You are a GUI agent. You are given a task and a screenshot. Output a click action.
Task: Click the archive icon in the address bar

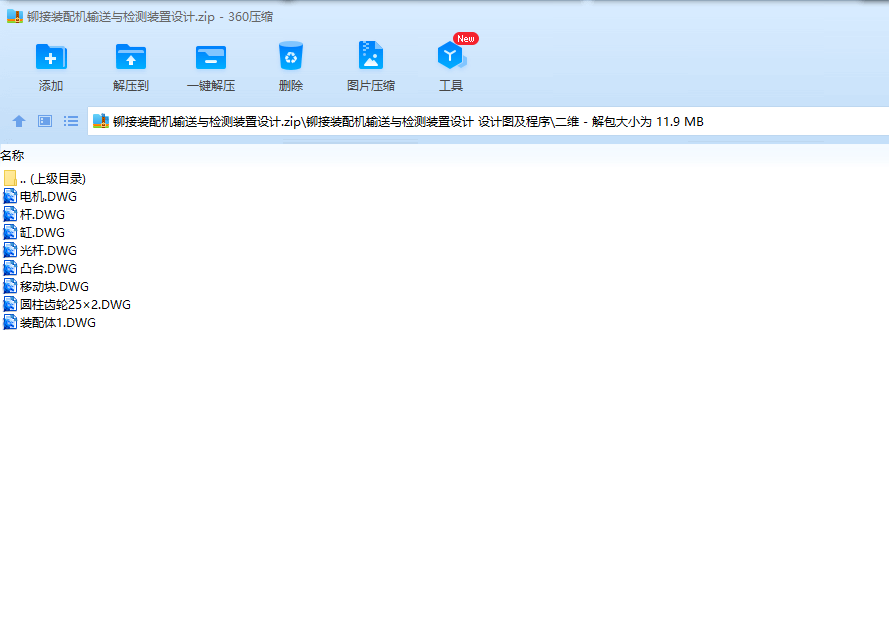coord(101,121)
